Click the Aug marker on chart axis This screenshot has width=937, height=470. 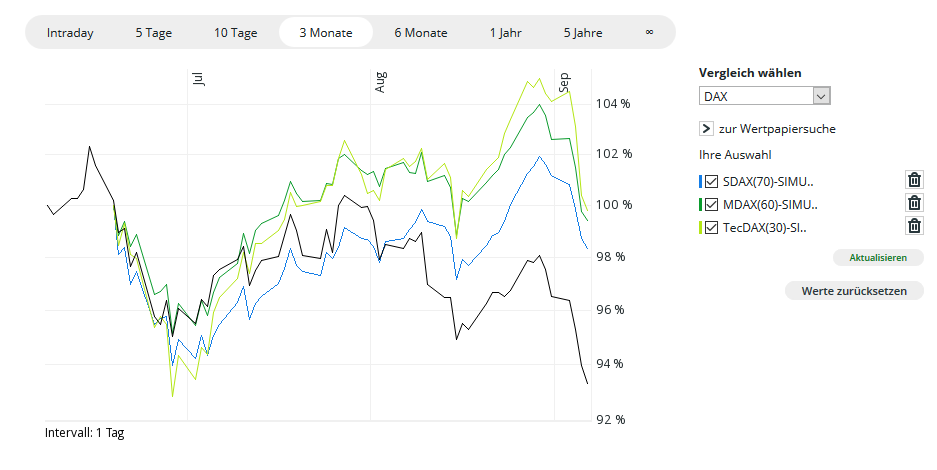380,82
